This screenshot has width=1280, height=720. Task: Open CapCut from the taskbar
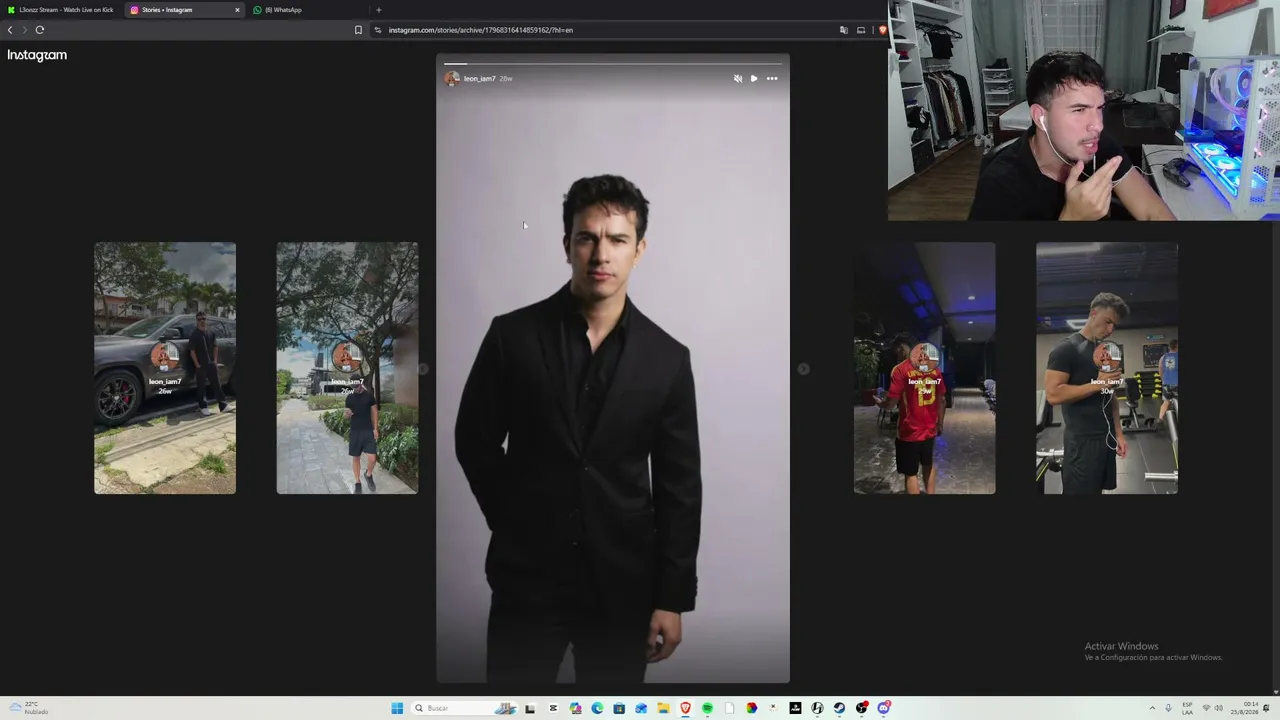553,708
